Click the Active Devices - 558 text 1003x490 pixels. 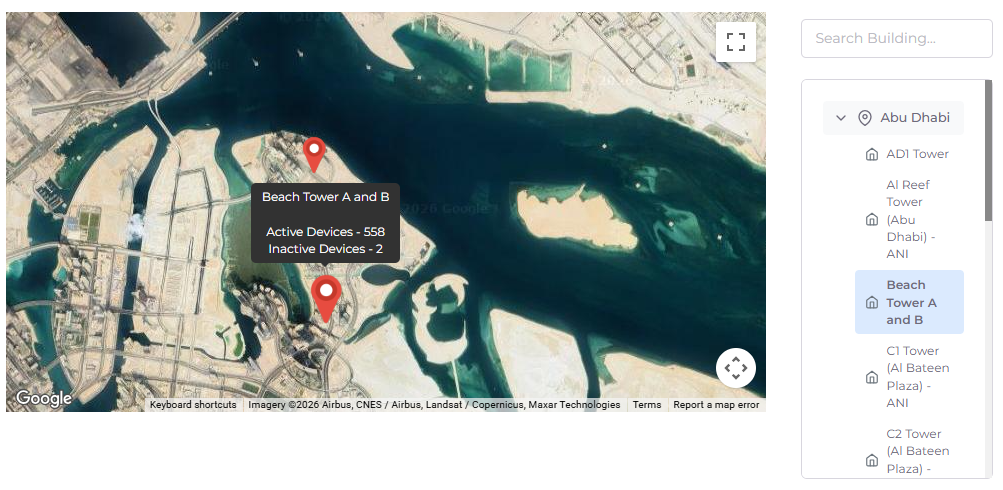pyautogui.click(x=326, y=232)
